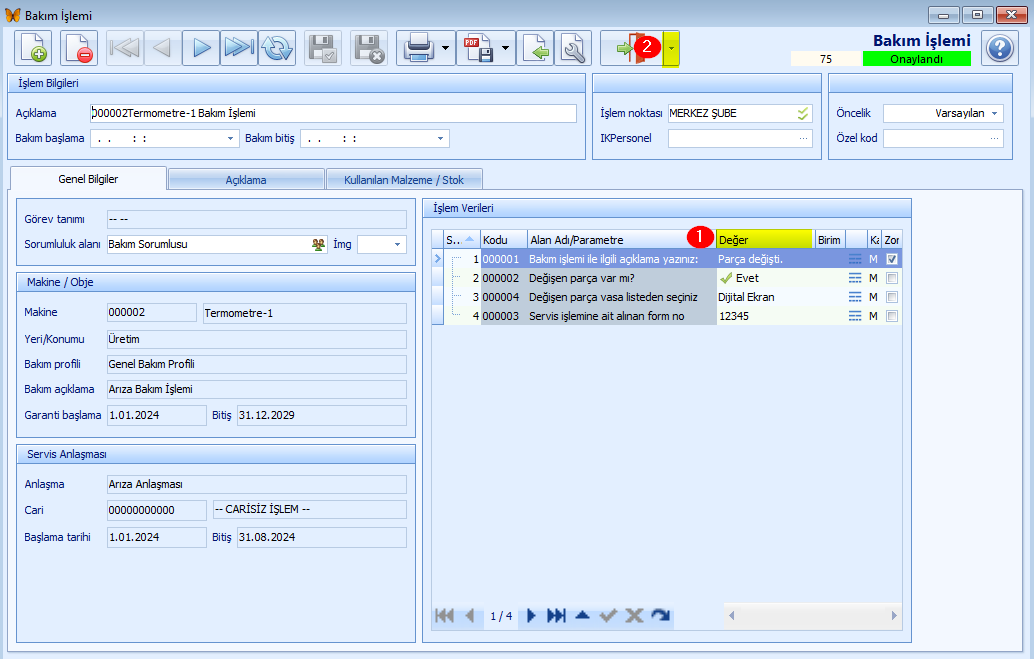Toggle Zor checkbox for row 000001
Image resolution: width=1034 pixels, height=659 pixels.
pos(892,259)
